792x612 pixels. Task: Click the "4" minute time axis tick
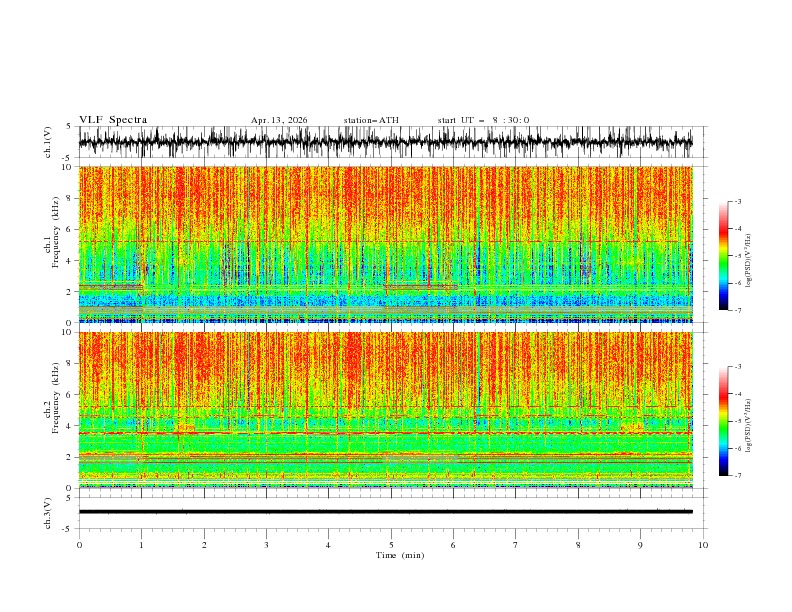point(329,545)
